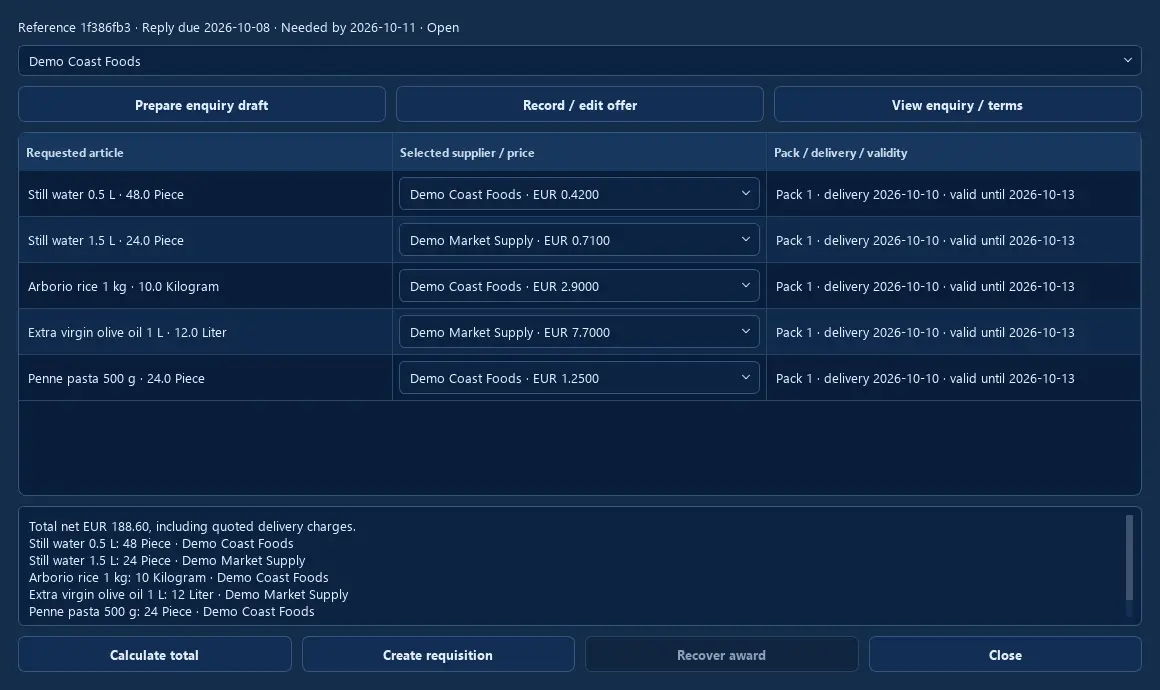Open View enquiry / terms
This screenshot has height=690, width=1160.
coord(957,104)
